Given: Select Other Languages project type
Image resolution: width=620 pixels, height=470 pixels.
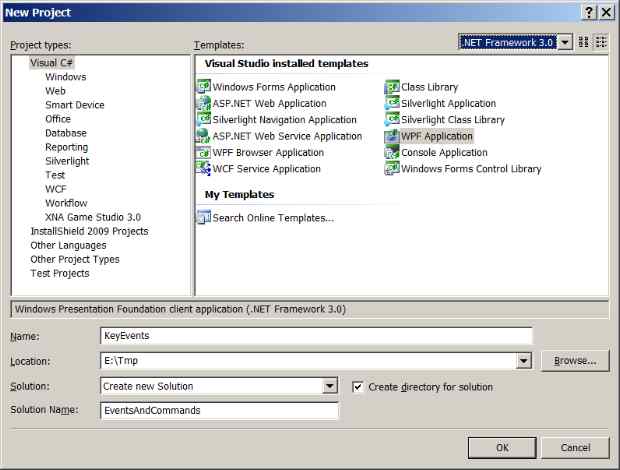Looking at the screenshot, I should pyautogui.click(x=68, y=245).
